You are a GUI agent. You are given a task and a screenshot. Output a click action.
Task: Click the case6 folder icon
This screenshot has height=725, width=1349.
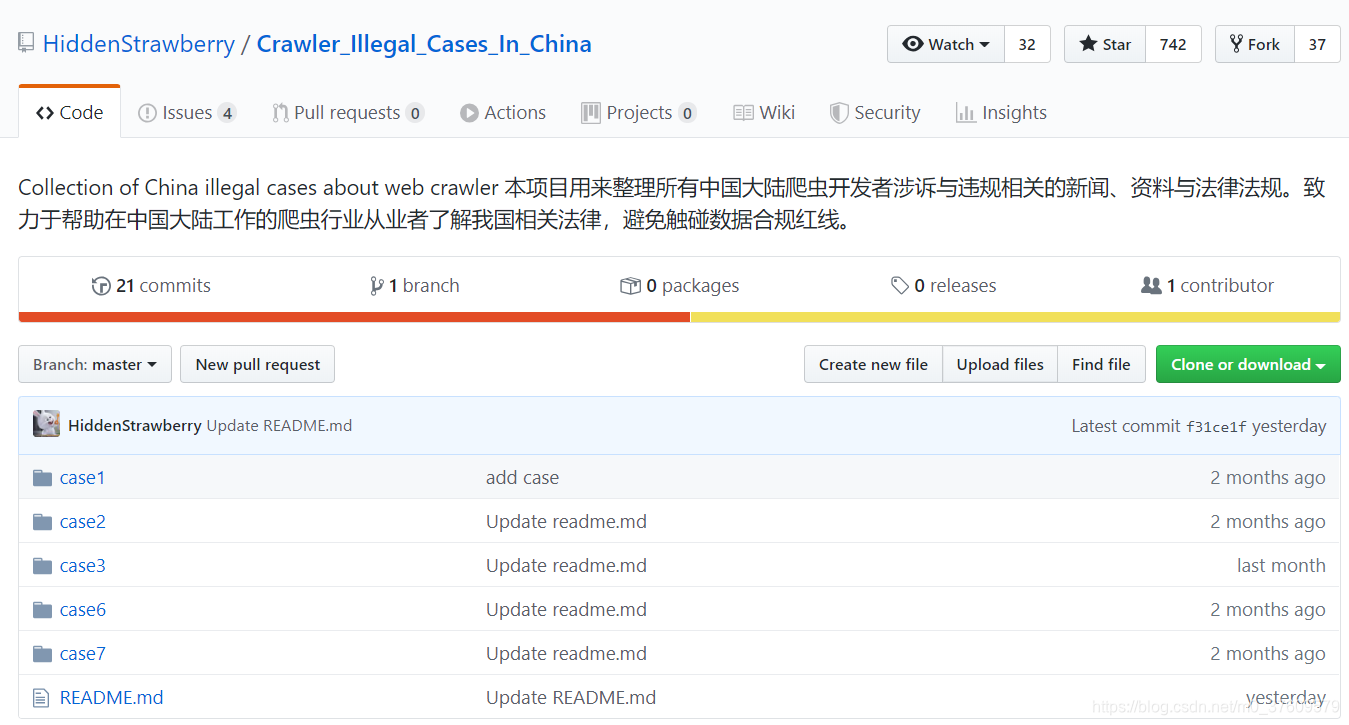pos(42,610)
